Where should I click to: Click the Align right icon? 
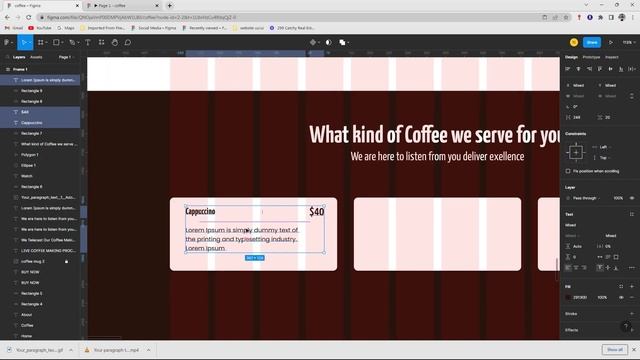point(589,69)
